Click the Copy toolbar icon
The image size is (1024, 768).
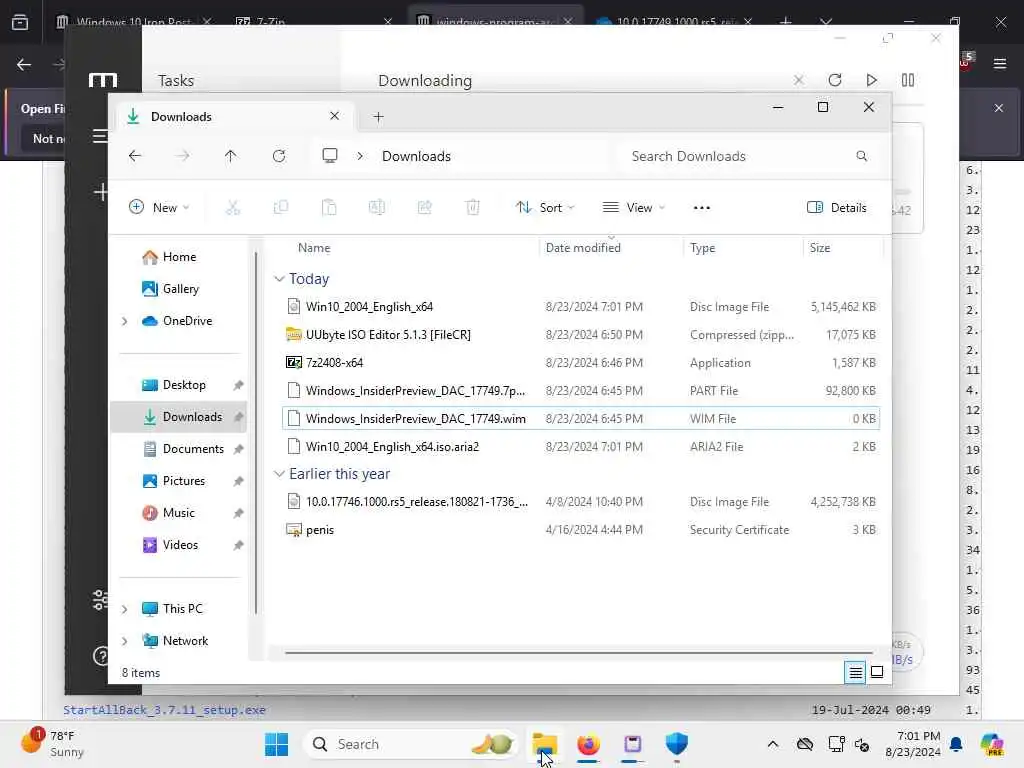(x=281, y=208)
